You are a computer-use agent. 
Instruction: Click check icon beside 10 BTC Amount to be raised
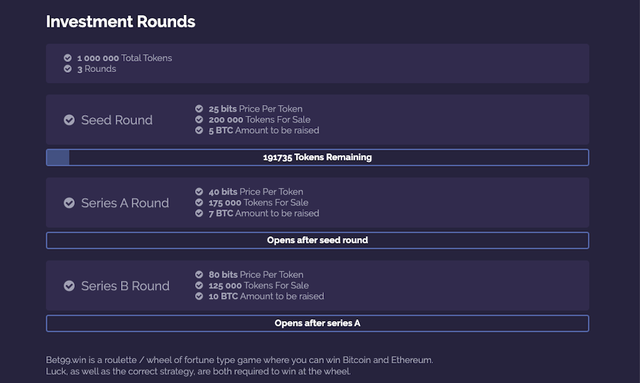tap(199, 296)
